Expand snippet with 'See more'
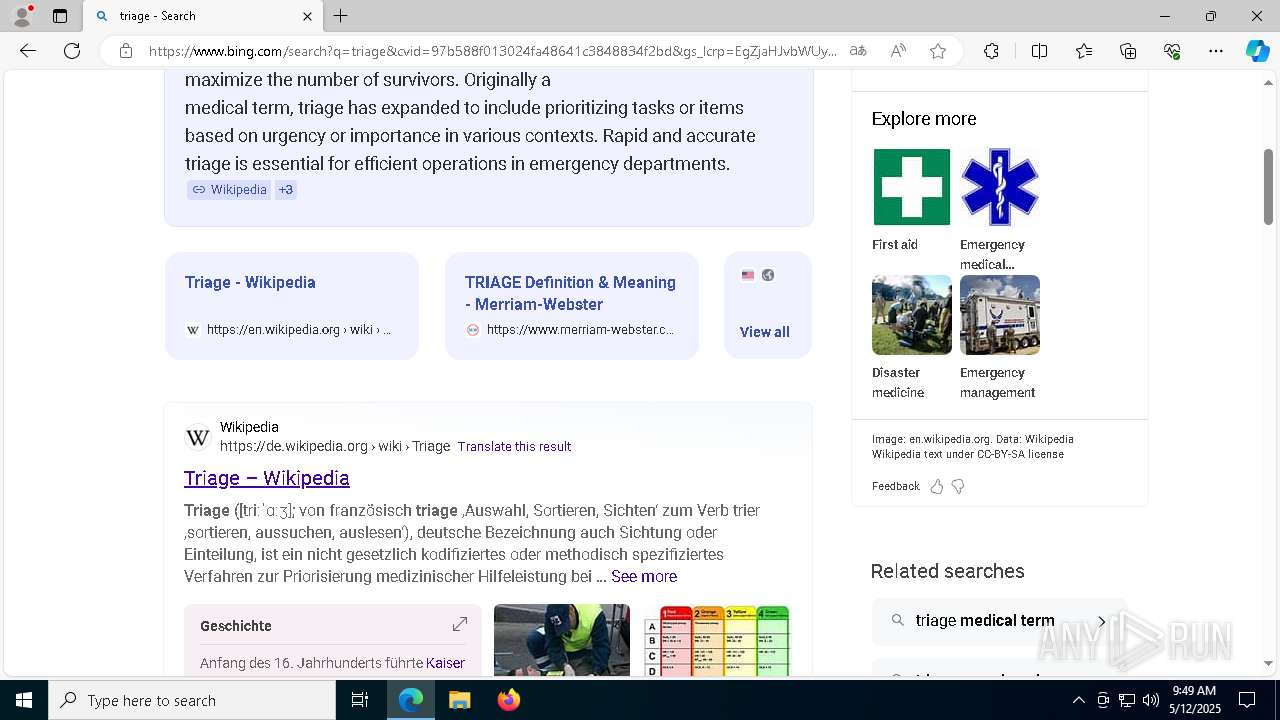Image resolution: width=1280 pixels, height=720 pixels. 644,577
